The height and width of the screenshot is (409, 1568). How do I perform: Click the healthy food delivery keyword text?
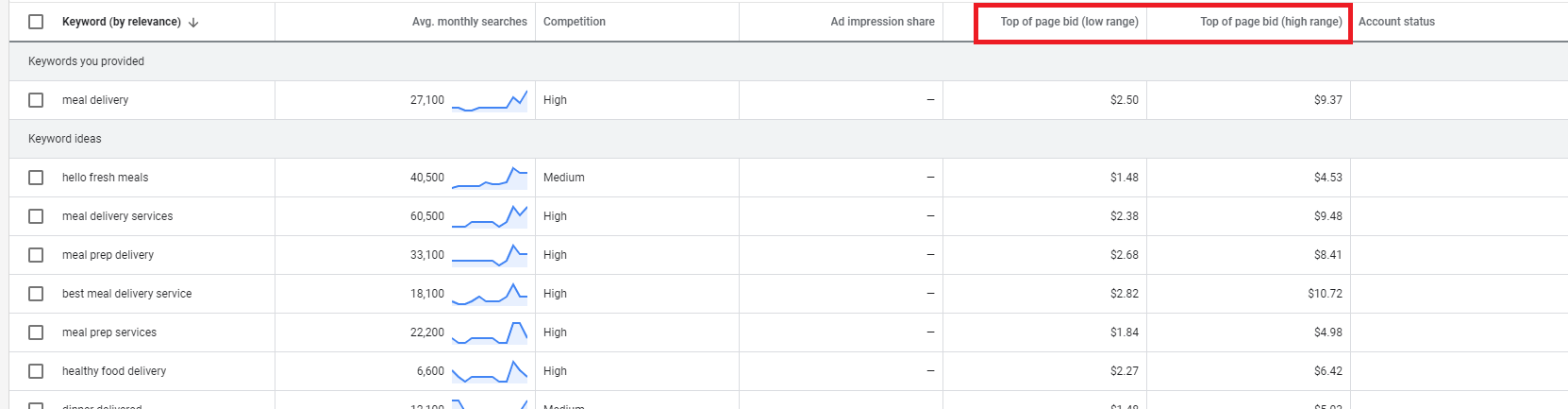point(114,371)
